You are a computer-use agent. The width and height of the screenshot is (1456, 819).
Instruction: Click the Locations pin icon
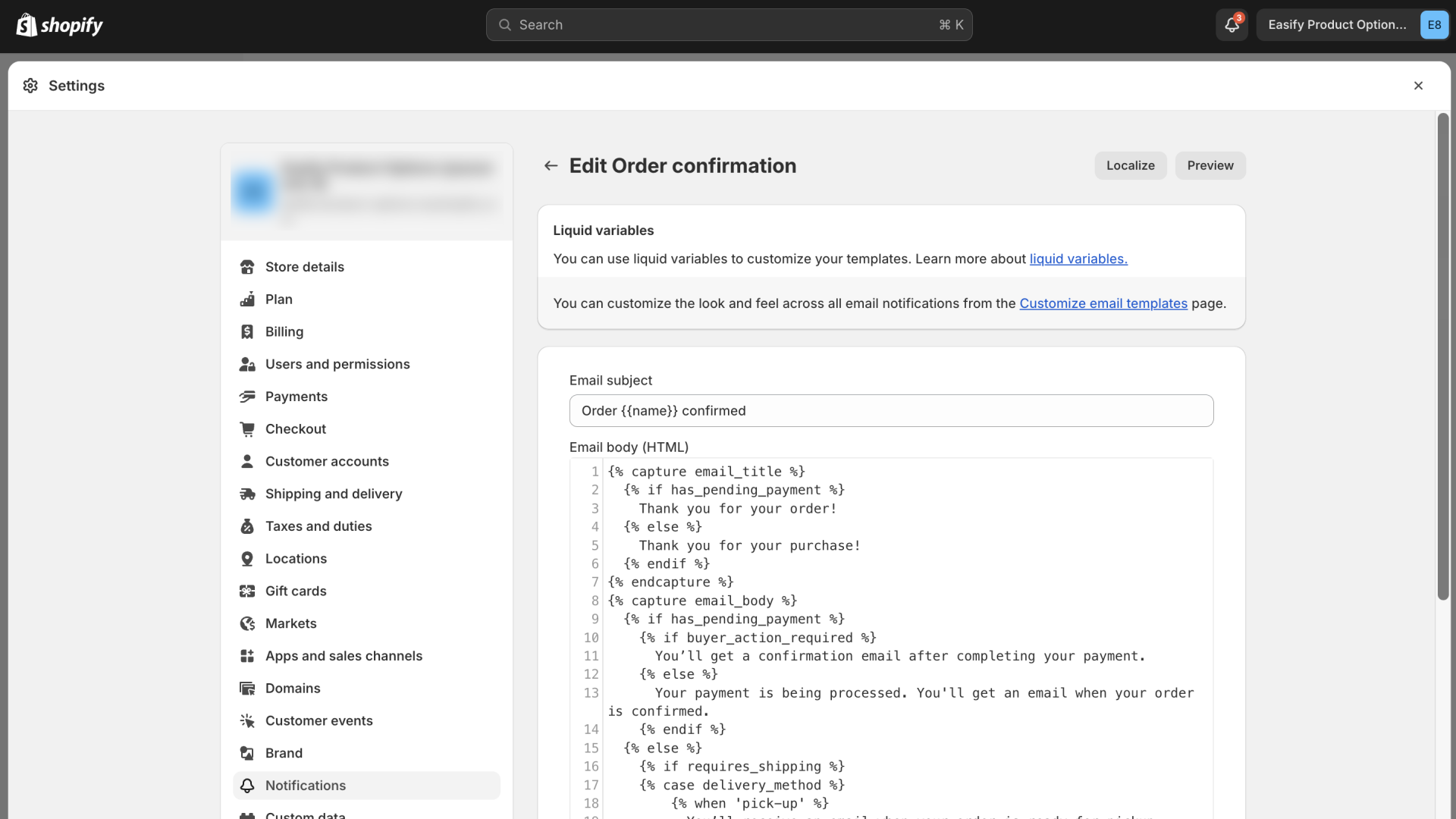click(248, 559)
